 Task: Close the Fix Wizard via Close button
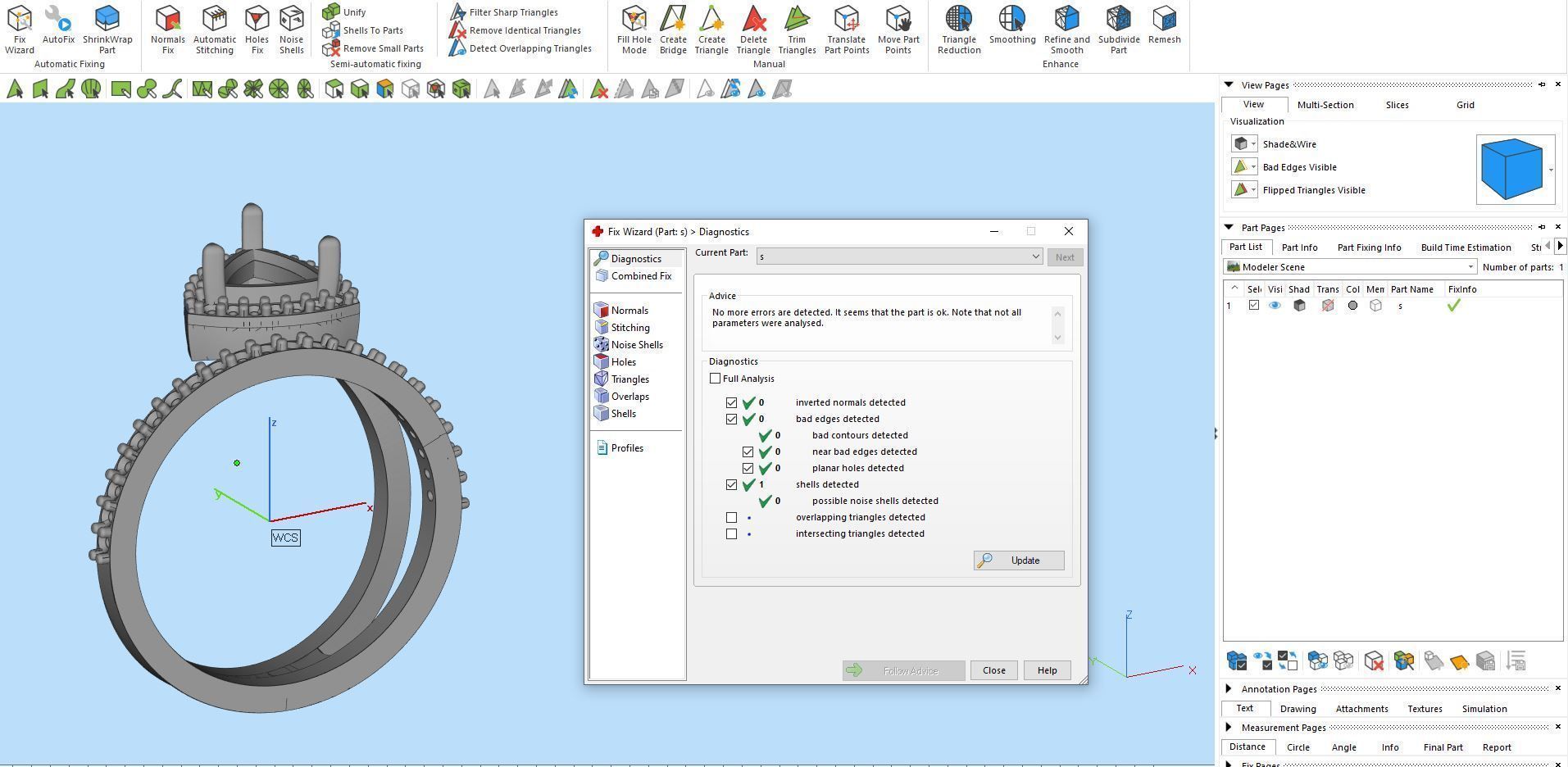993,670
